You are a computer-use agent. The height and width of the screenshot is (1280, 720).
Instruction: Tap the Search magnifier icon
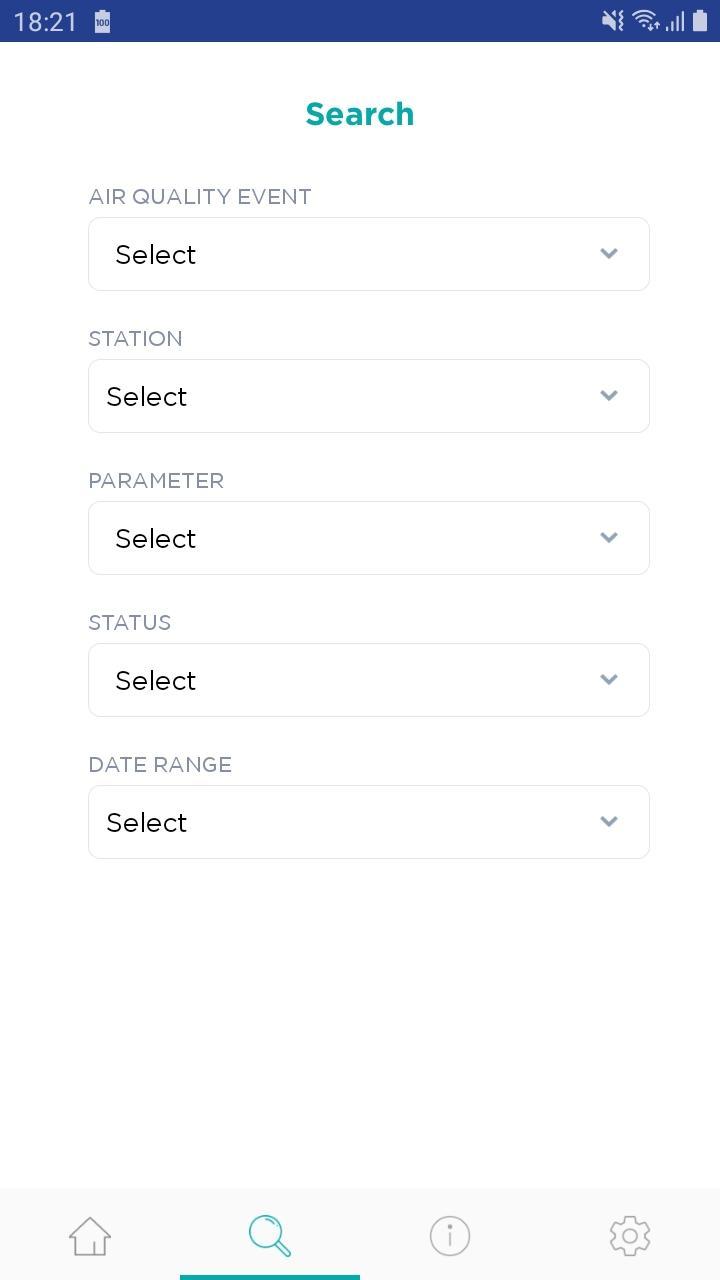(270, 1236)
